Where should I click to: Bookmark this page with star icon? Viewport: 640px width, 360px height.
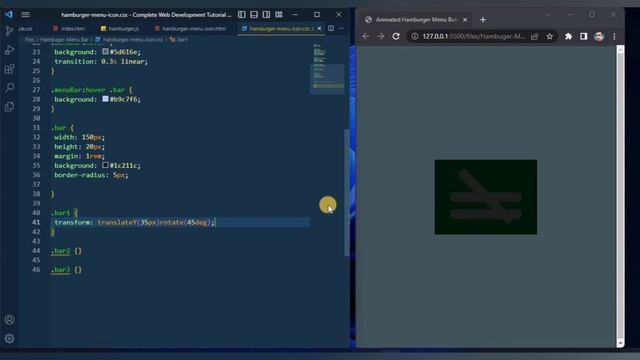550,36
